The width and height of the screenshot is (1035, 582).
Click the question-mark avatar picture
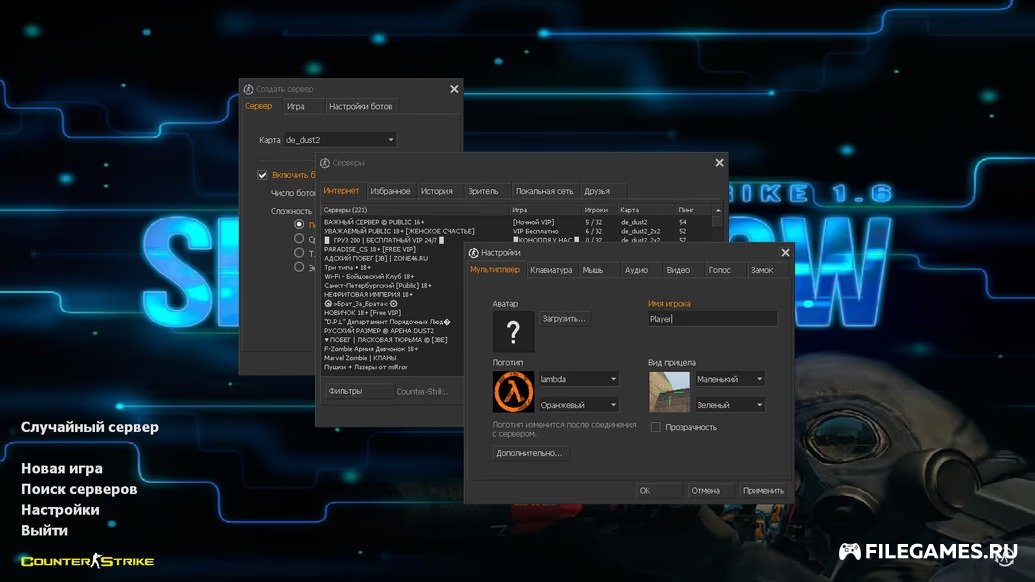pos(513,331)
